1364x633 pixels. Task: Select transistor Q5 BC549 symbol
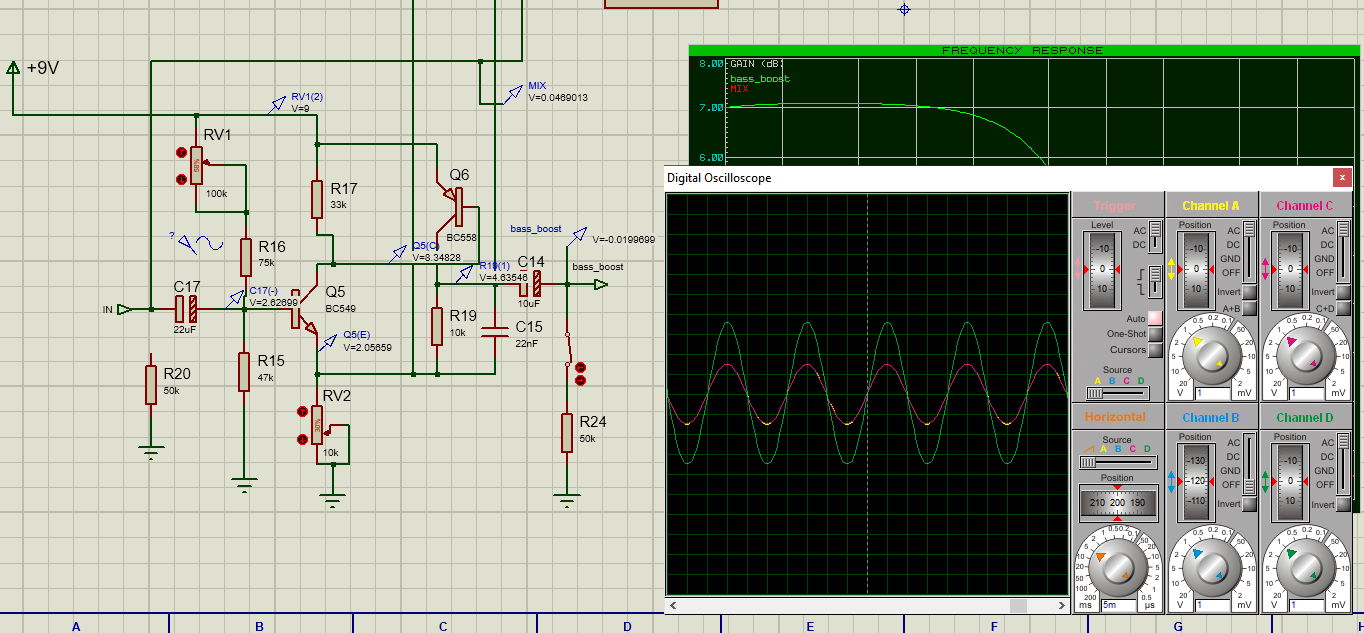pos(304,311)
